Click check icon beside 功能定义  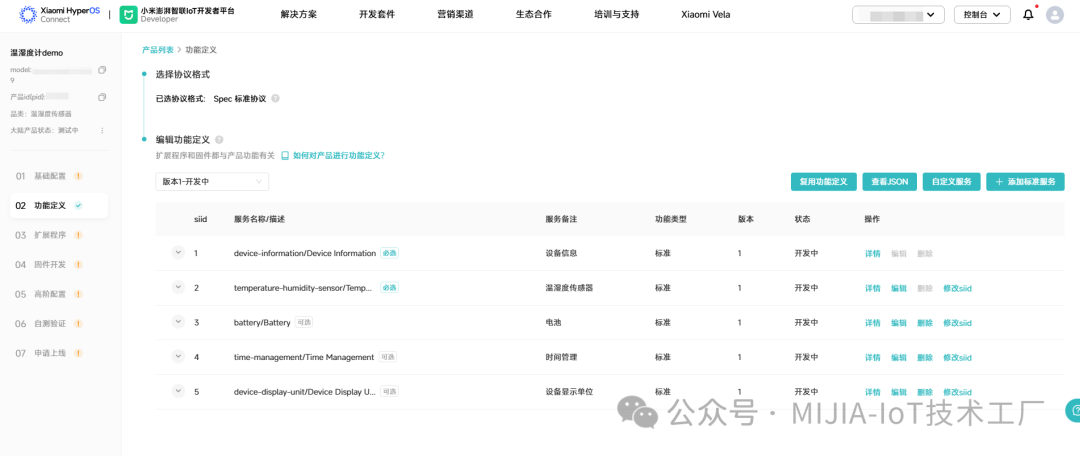pyautogui.click(x=78, y=205)
